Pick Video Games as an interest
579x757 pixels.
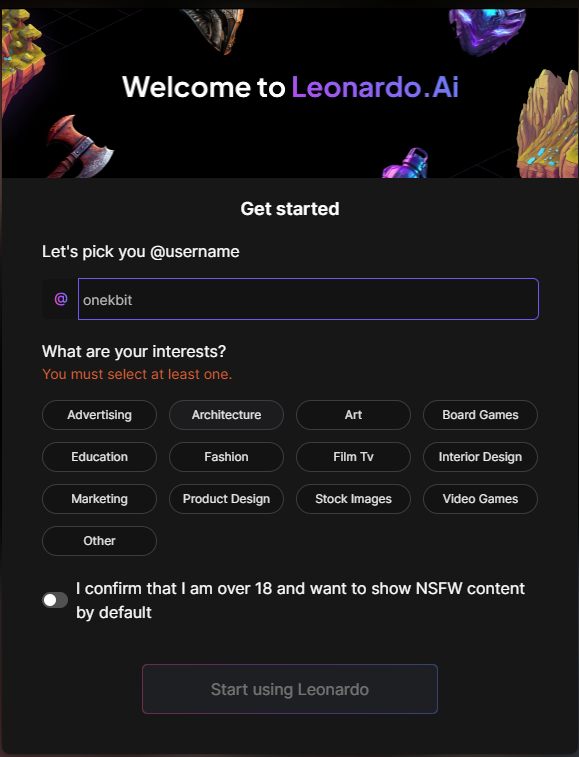480,499
